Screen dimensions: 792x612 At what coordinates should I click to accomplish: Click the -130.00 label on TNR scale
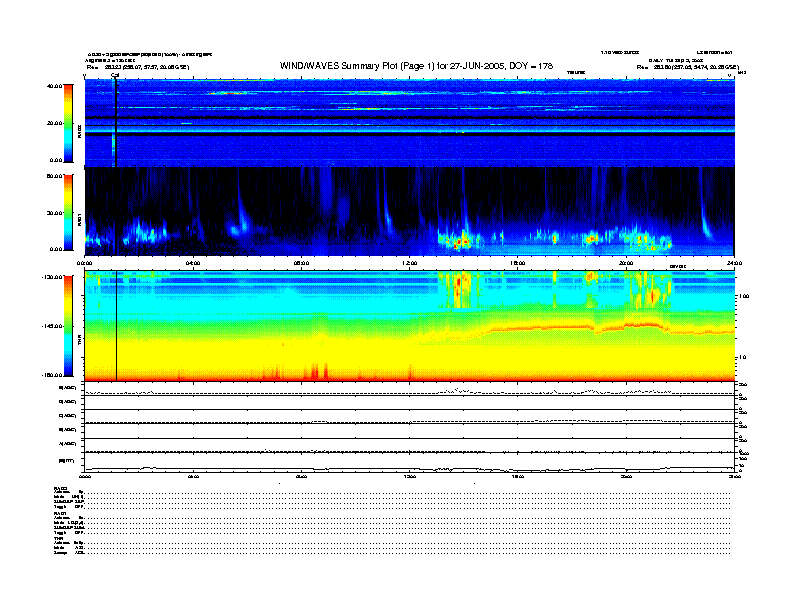tap(53, 277)
